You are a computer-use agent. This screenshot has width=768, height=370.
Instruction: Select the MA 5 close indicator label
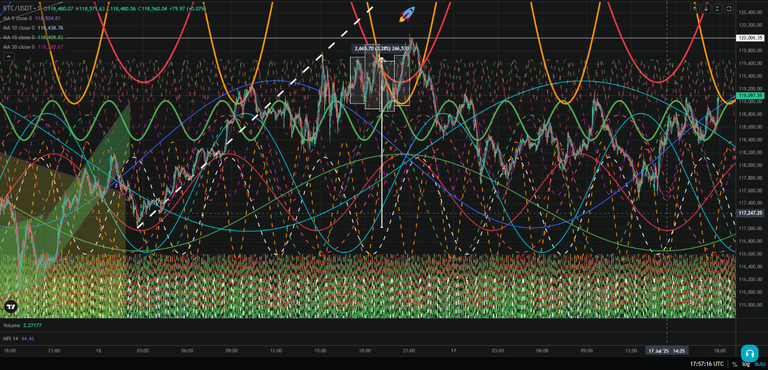tap(19, 18)
